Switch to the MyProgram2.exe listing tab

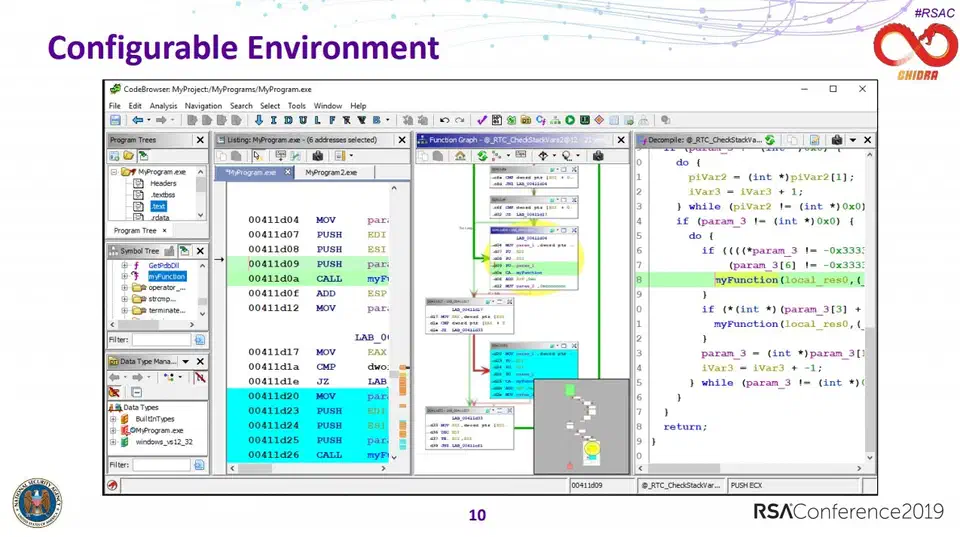331,173
